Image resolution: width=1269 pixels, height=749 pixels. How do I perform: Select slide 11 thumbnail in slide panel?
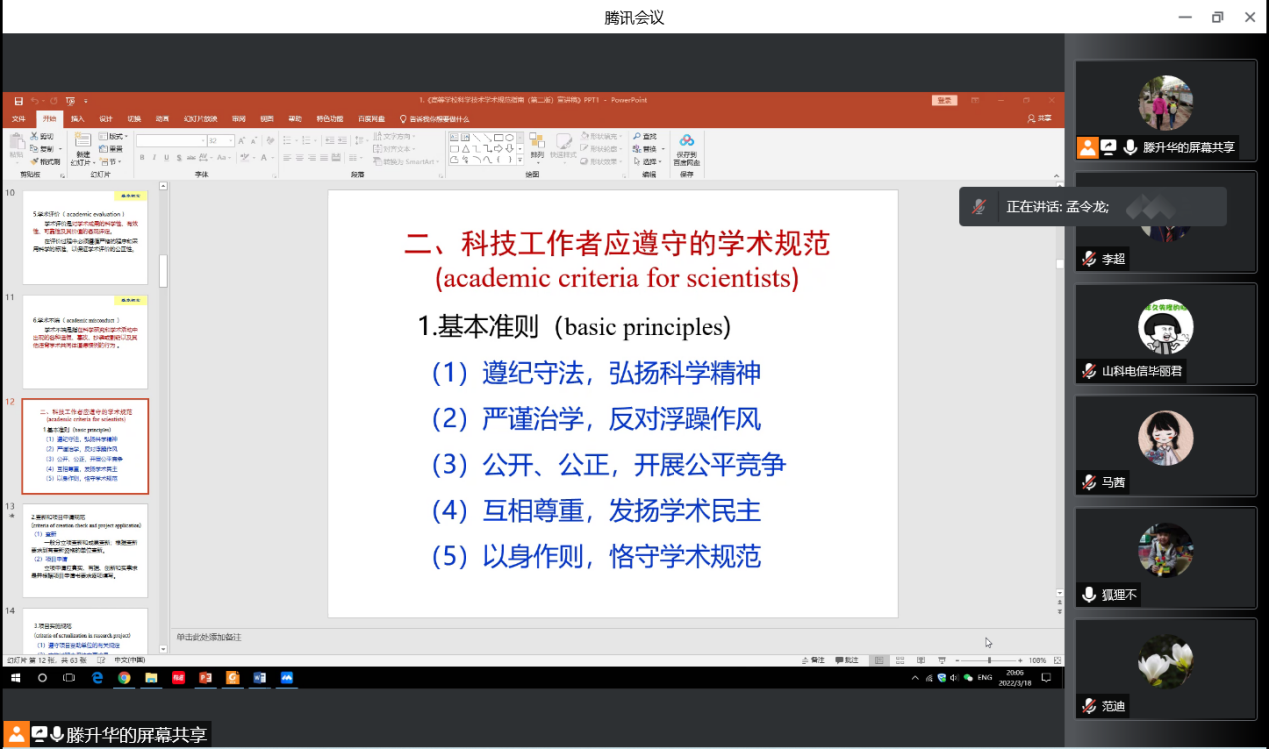pyautogui.click(x=85, y=341)
